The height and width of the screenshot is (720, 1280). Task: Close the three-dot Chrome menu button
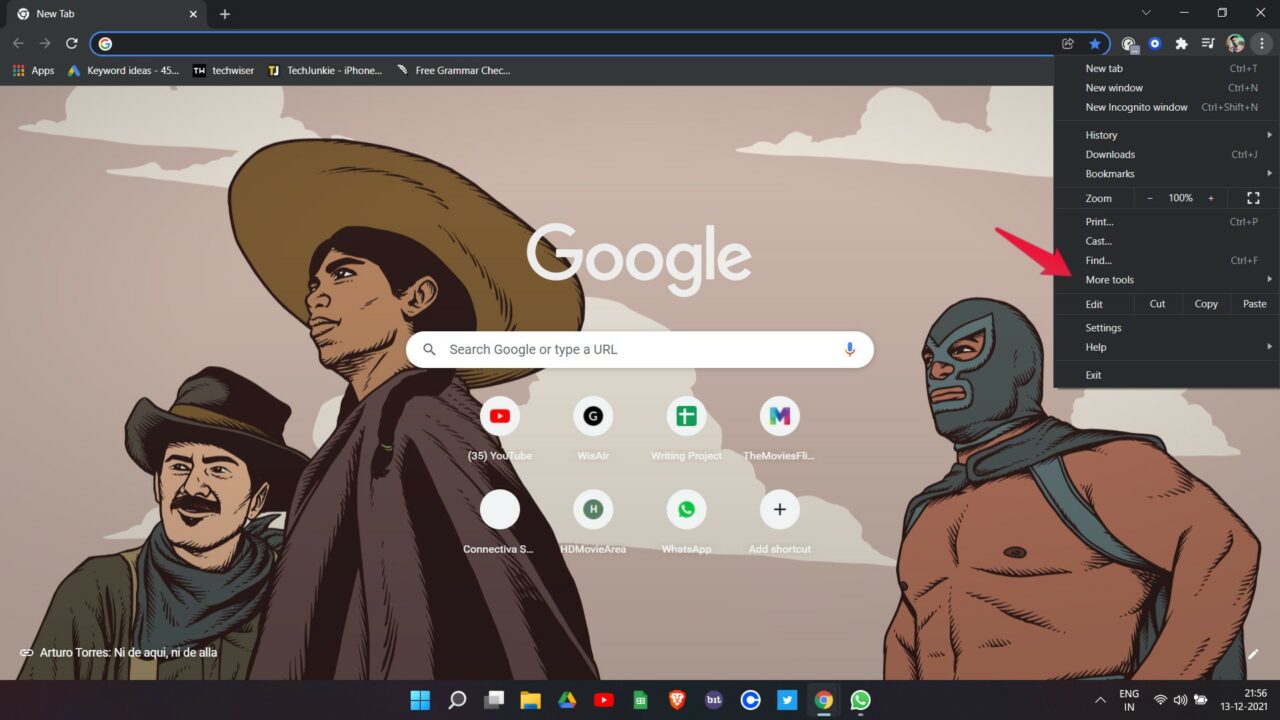click(x=1262, y=44)
